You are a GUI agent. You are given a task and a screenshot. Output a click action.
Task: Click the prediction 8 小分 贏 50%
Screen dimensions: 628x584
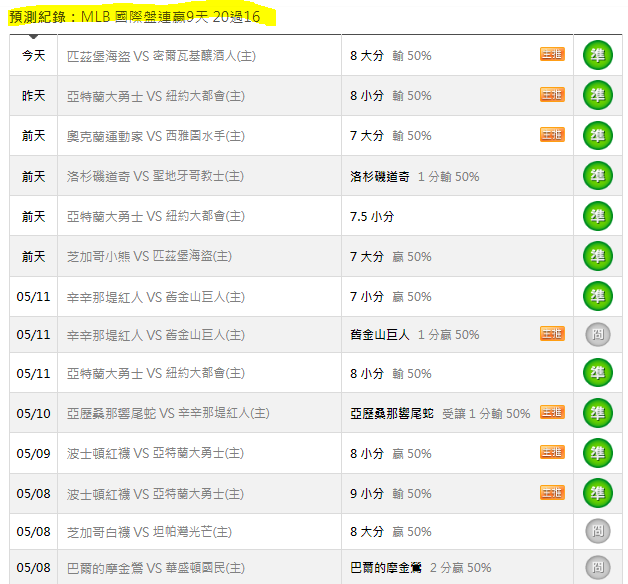point(390,453)
